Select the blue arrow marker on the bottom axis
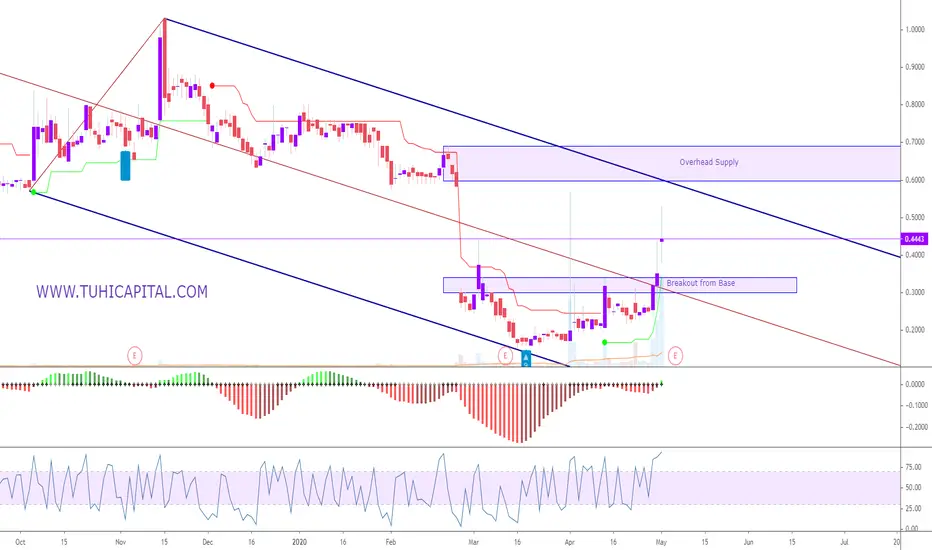932x550 pixels. pyautogui.click(x=525, y=359)
